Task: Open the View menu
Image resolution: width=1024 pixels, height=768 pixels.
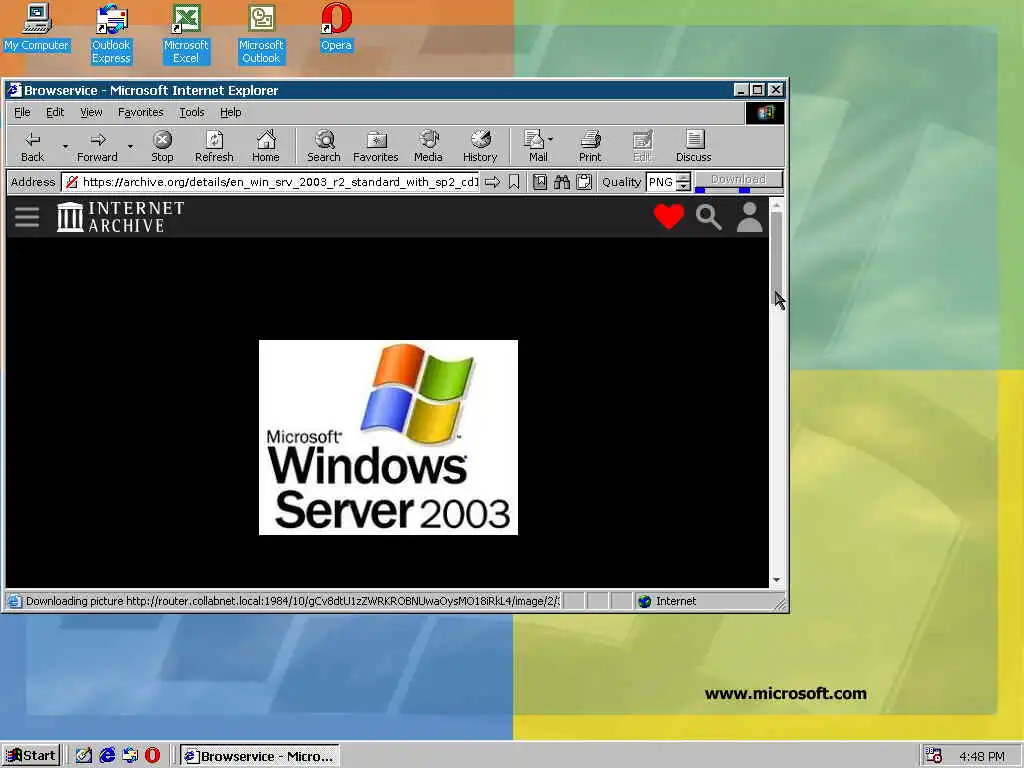Action: 91,112
